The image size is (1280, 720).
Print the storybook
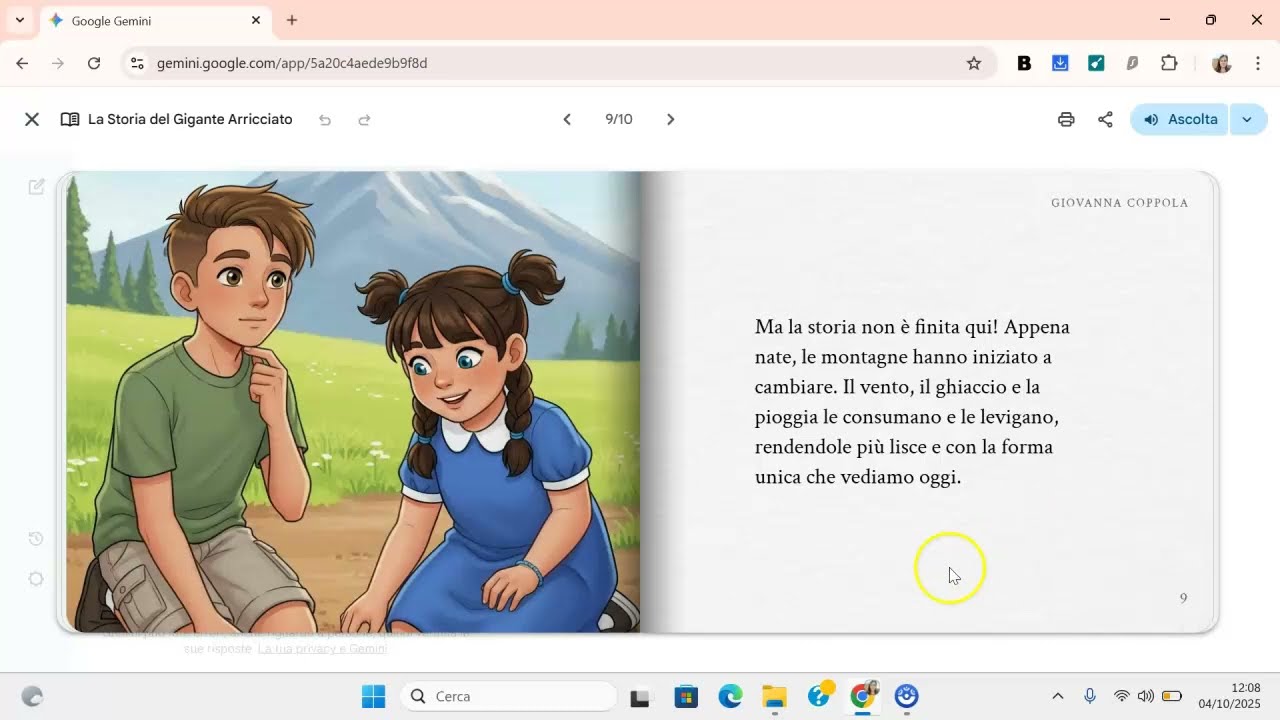coord(1066,119)
